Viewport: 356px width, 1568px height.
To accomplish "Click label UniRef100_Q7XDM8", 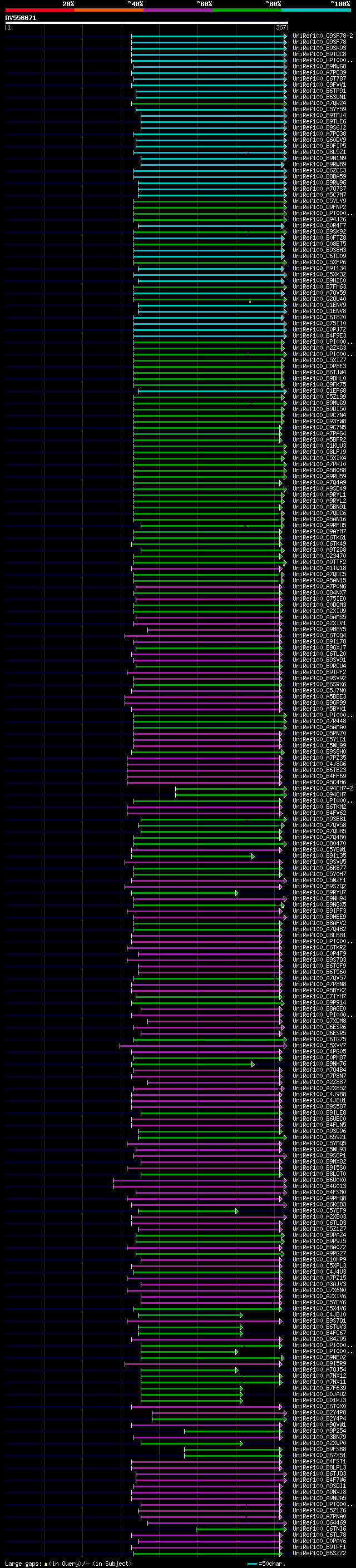I will [319, 1021].
